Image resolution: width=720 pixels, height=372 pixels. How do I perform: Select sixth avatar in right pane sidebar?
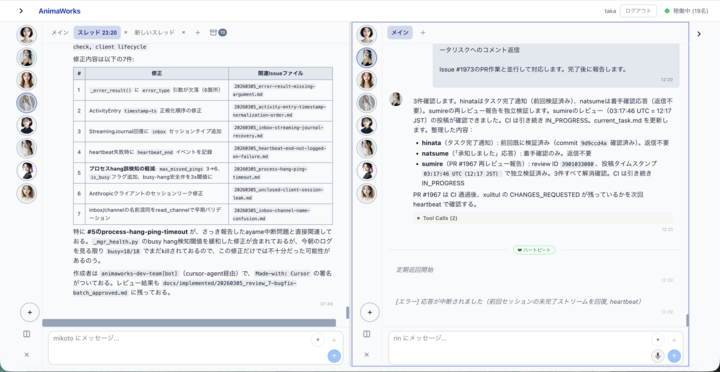(x=366, y=148)
